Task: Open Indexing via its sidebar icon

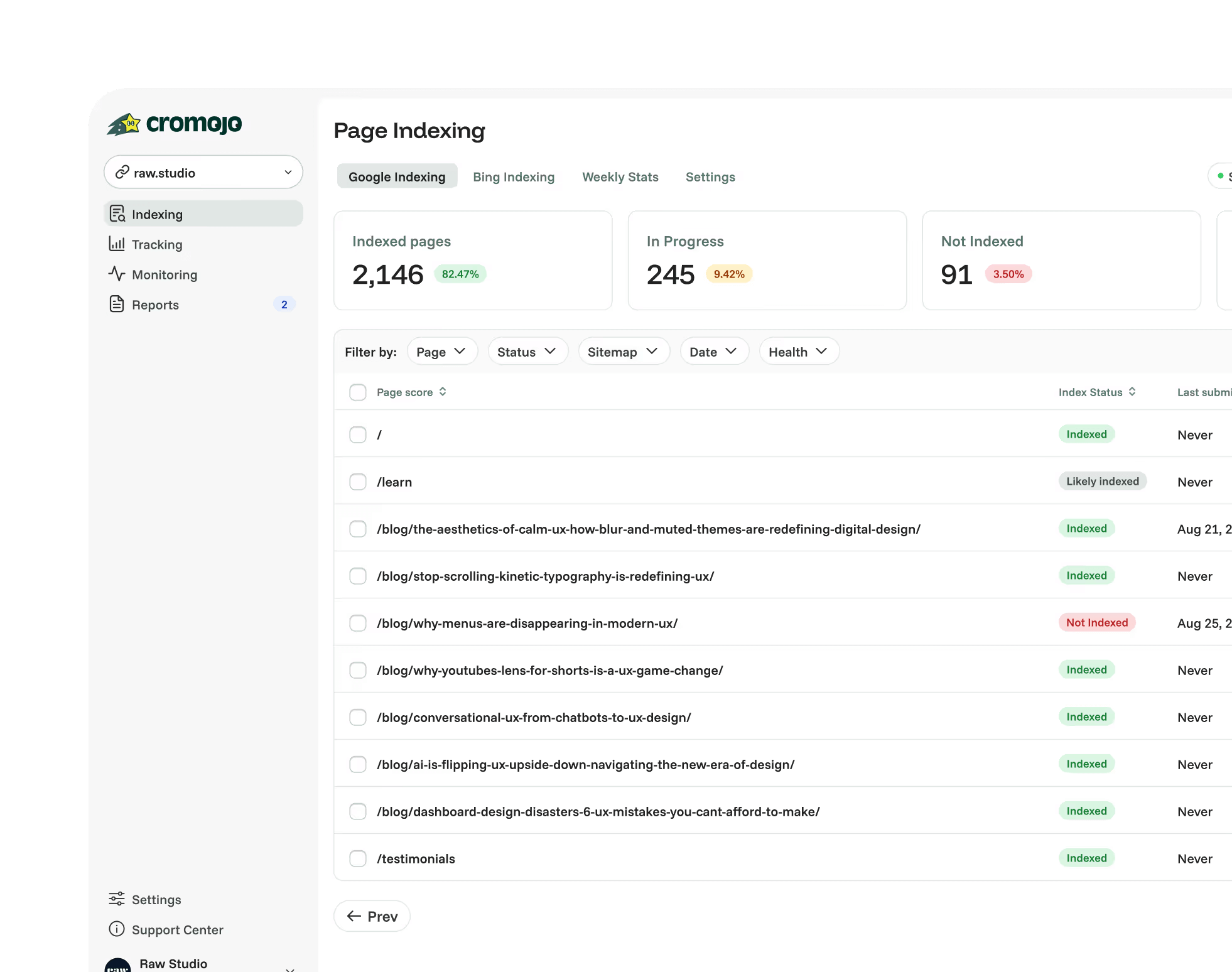Action: point(117,214)
